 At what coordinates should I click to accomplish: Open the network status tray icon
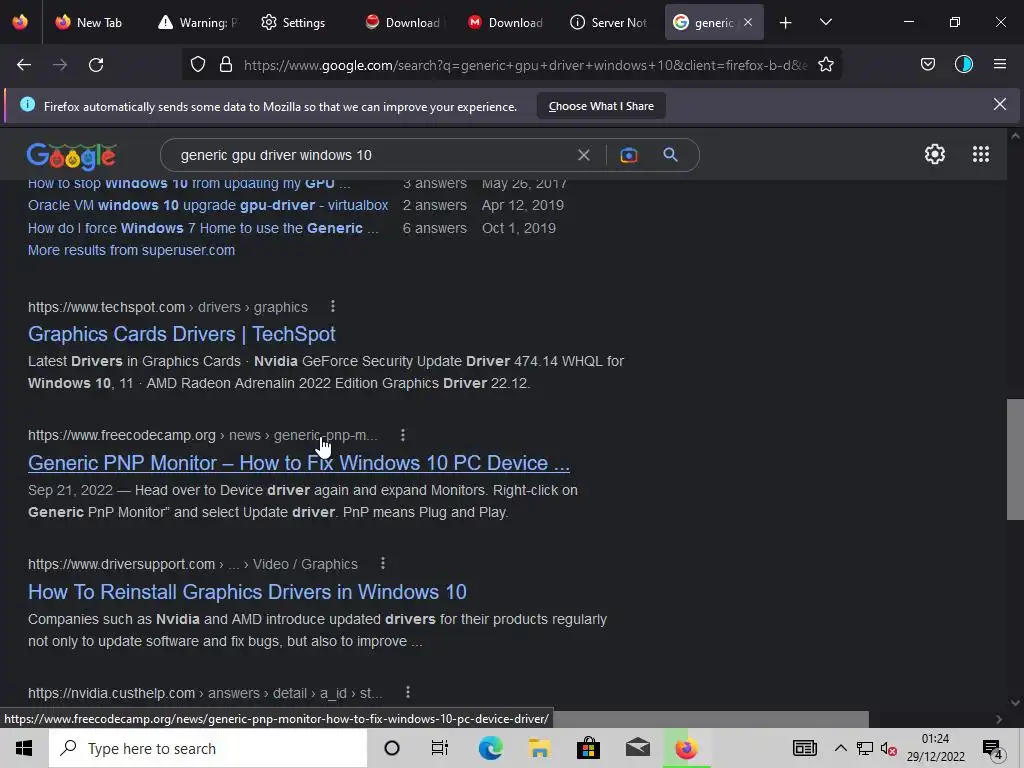click(x=865, y=749)
